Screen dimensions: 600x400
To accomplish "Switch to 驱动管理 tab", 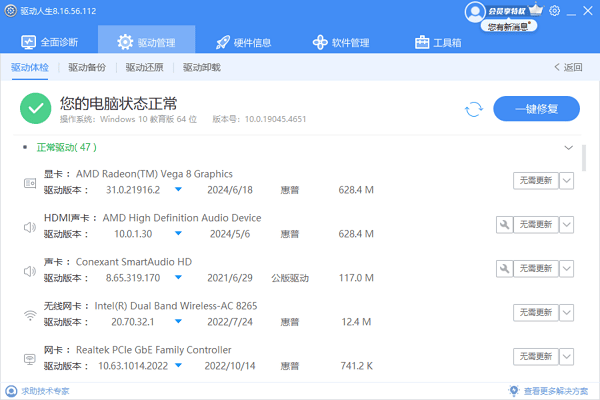I will tap(147, 39).
